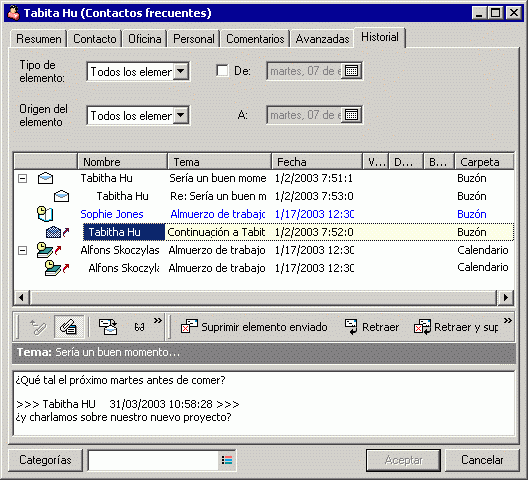Click the glasses preview toolbar icon
The width and height of the screenshot is (528, 480).
pos(139,327)
